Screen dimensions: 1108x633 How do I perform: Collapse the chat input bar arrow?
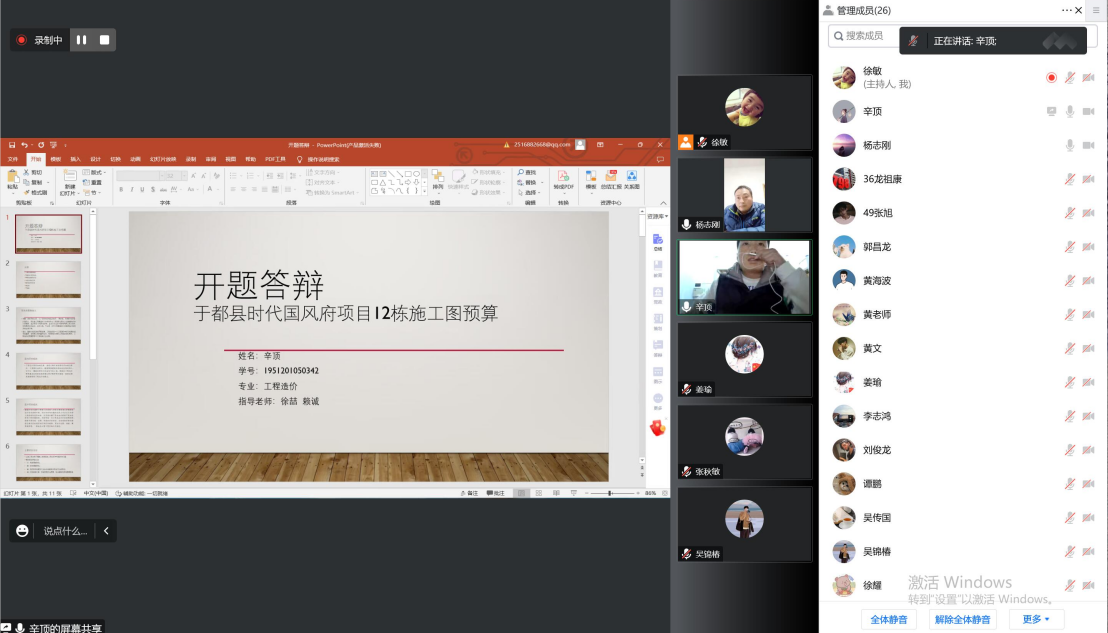(106, 531)
